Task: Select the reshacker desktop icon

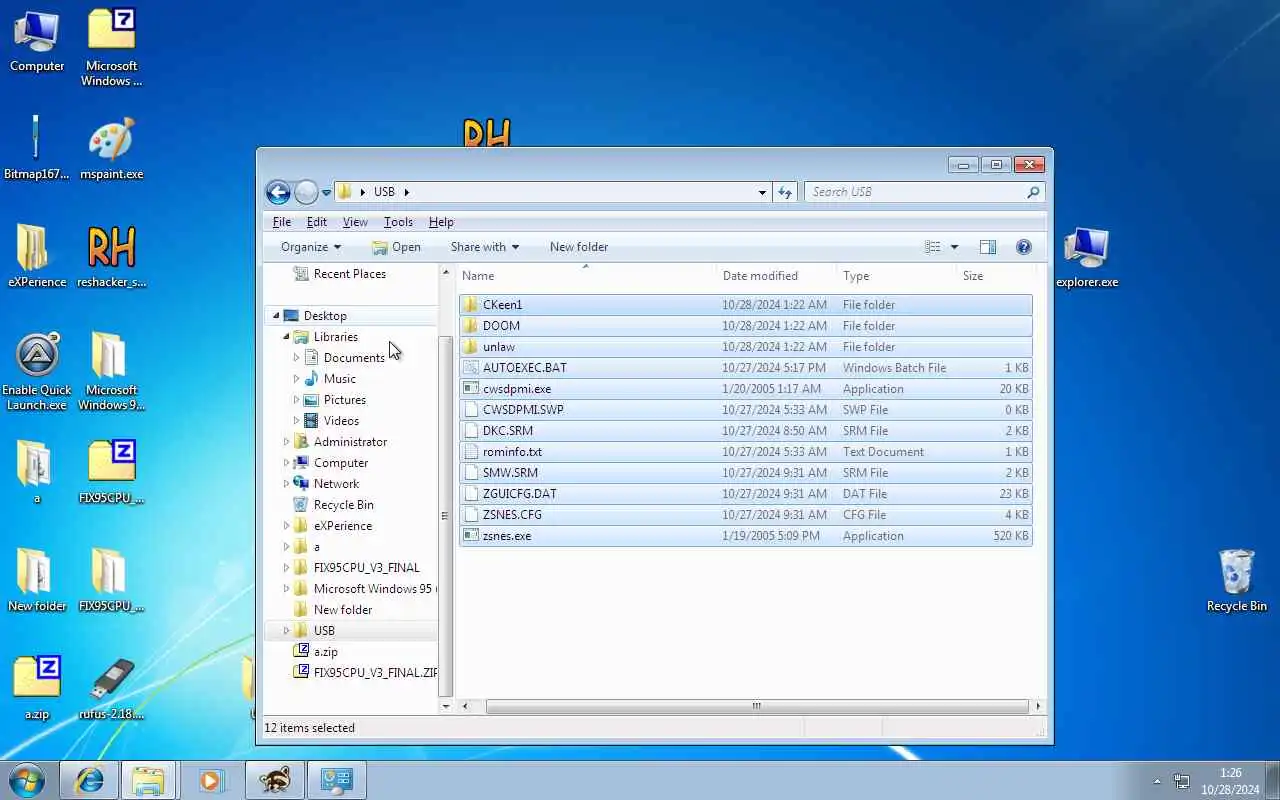Action: 112,258
